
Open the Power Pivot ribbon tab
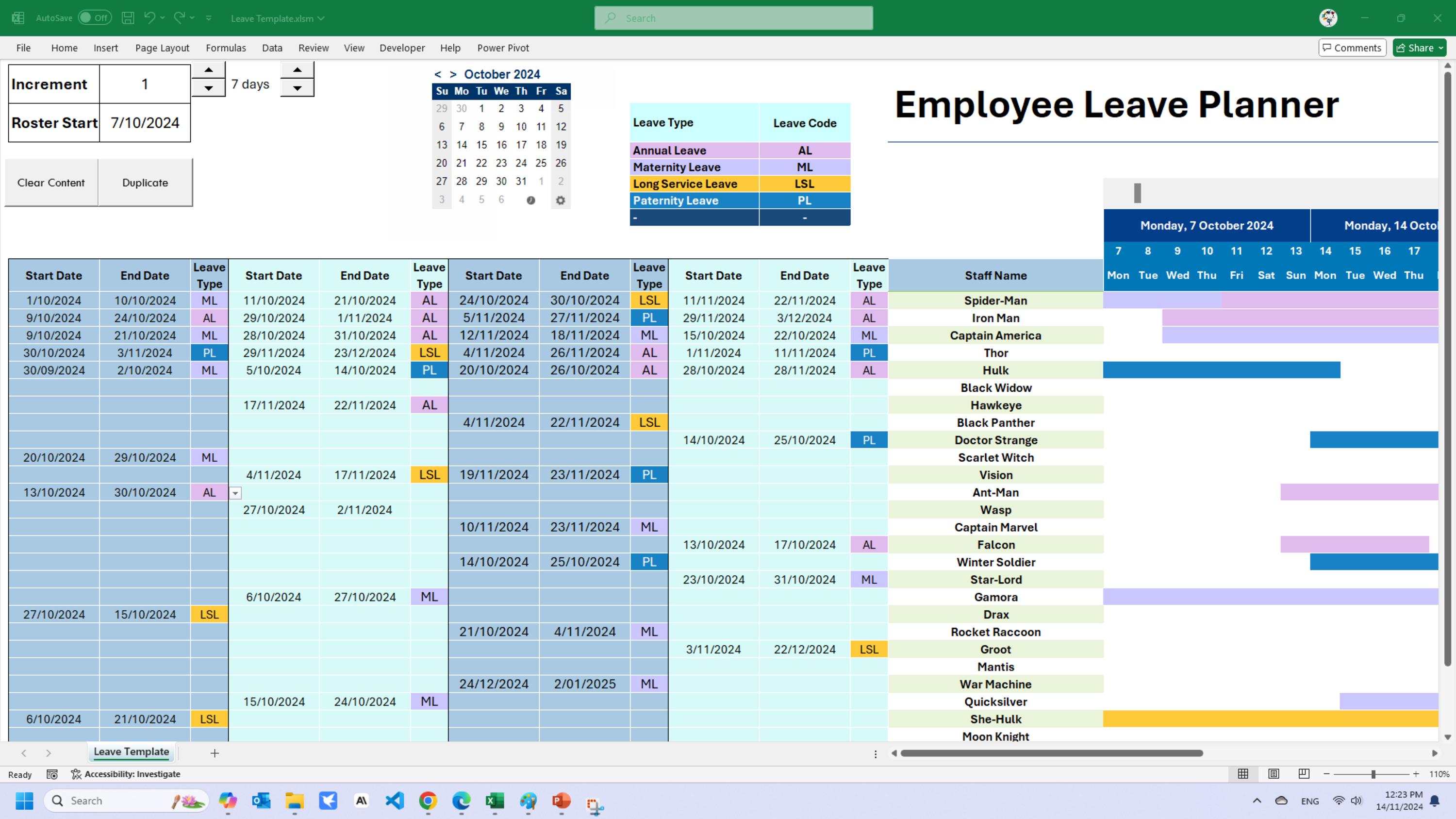pos(502,48)
